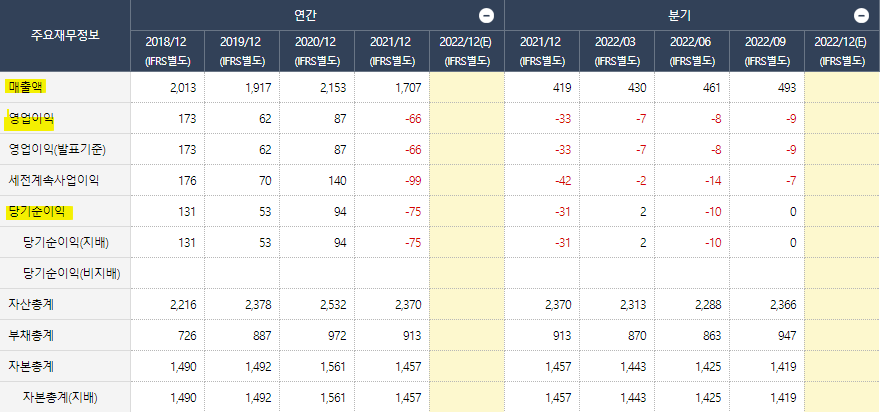Select 부채총계 value 947 for 2022/09
This screenshot has height=412, width=881.
[x=787, y=336]
